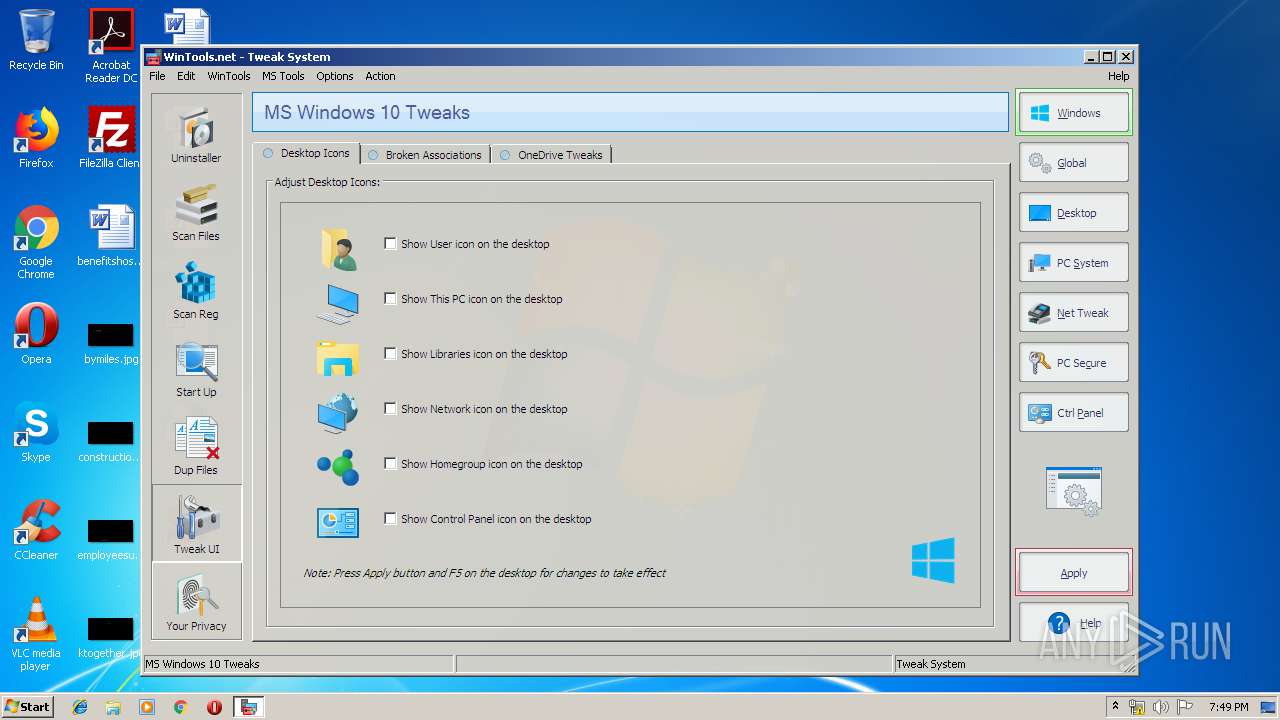This screenshot has width=1280, height=720.
Task: Select the Desktop tweaks button
Action: pos(1074,213)
